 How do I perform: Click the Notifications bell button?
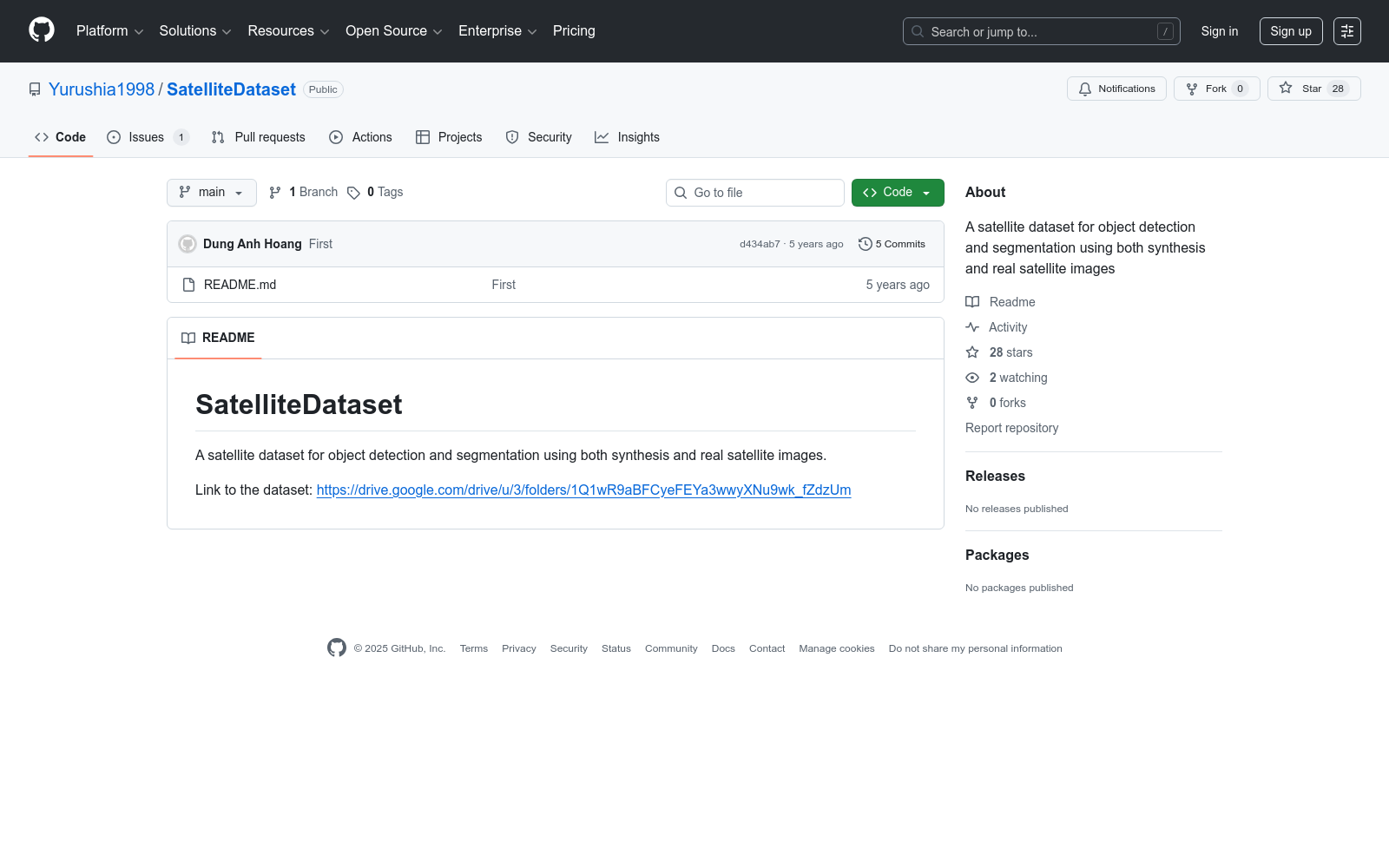(x=1116, y=89)
